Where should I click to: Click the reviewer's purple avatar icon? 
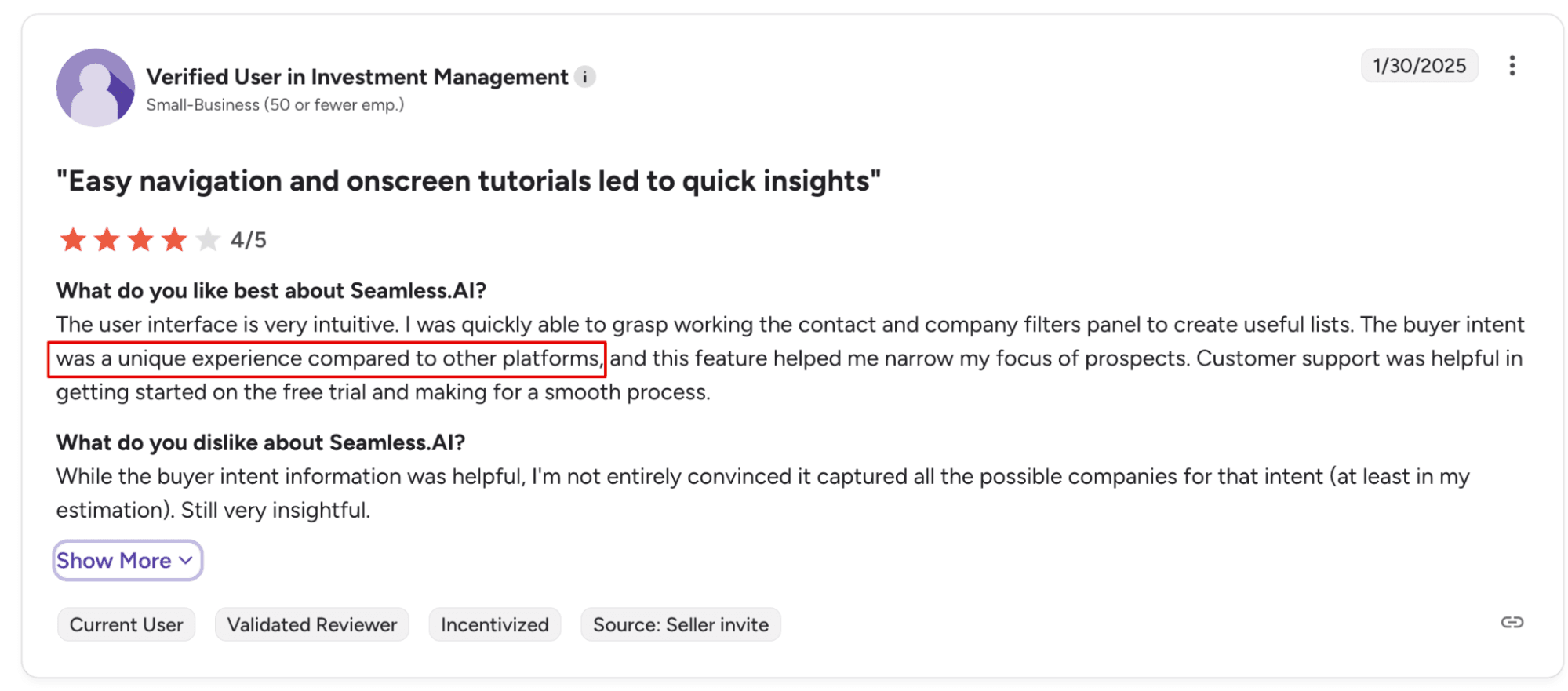(95, 87)
